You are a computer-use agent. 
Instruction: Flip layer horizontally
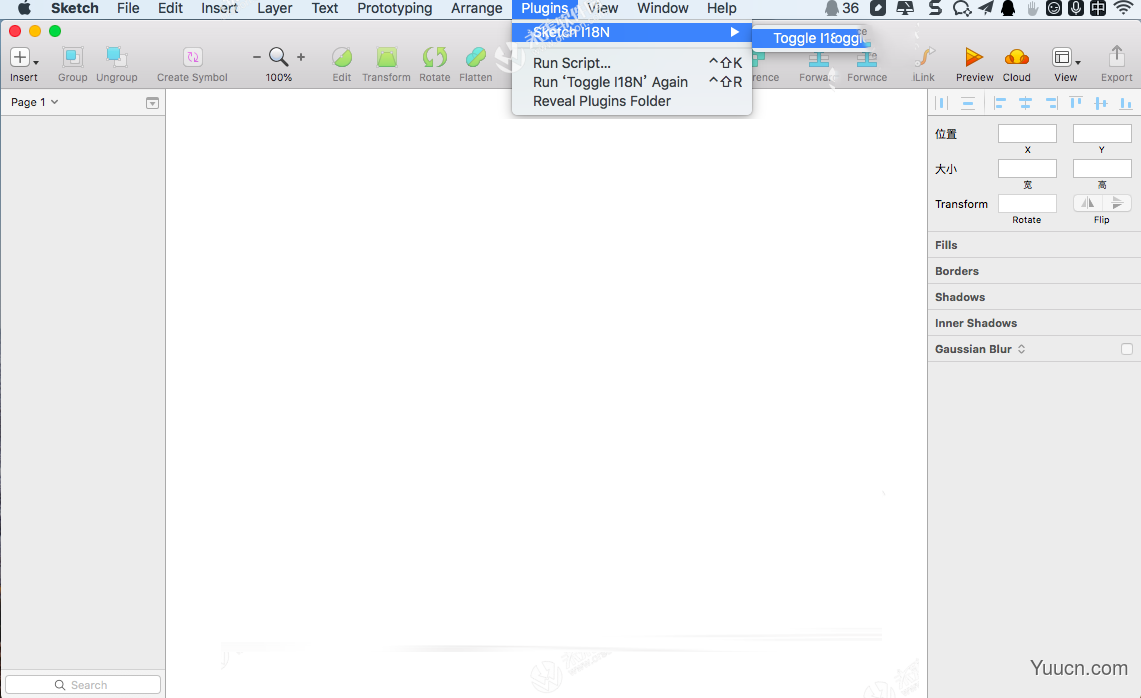coord(1088,203)
